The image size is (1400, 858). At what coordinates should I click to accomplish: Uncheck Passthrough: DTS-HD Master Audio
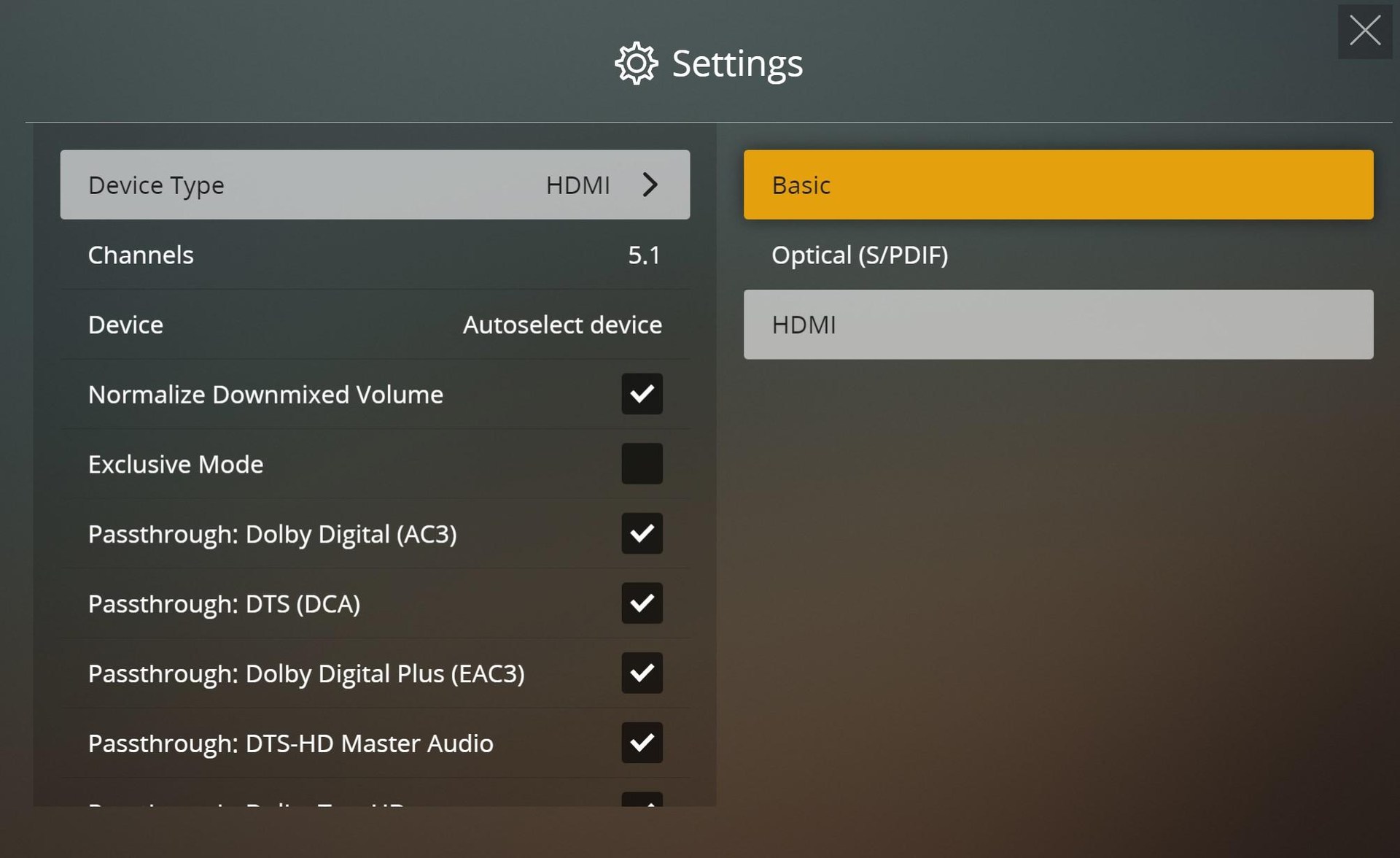tap(642, 743)
